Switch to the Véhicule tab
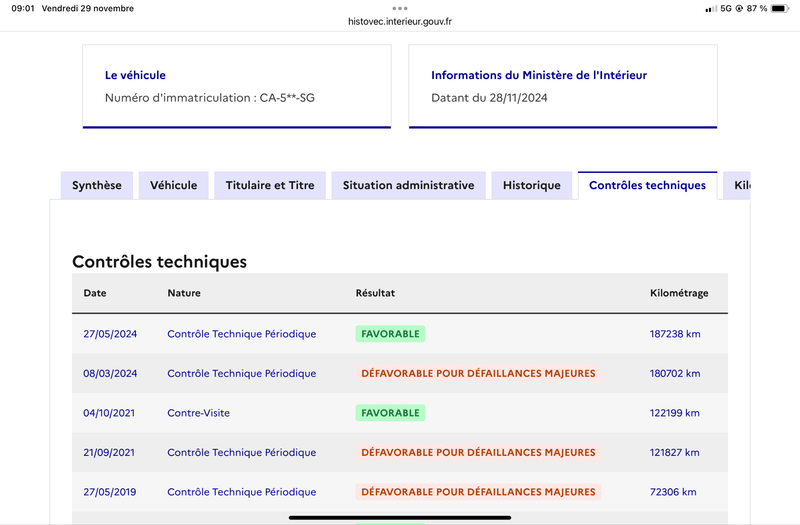 pyautogui.click(x=173, y=185)
